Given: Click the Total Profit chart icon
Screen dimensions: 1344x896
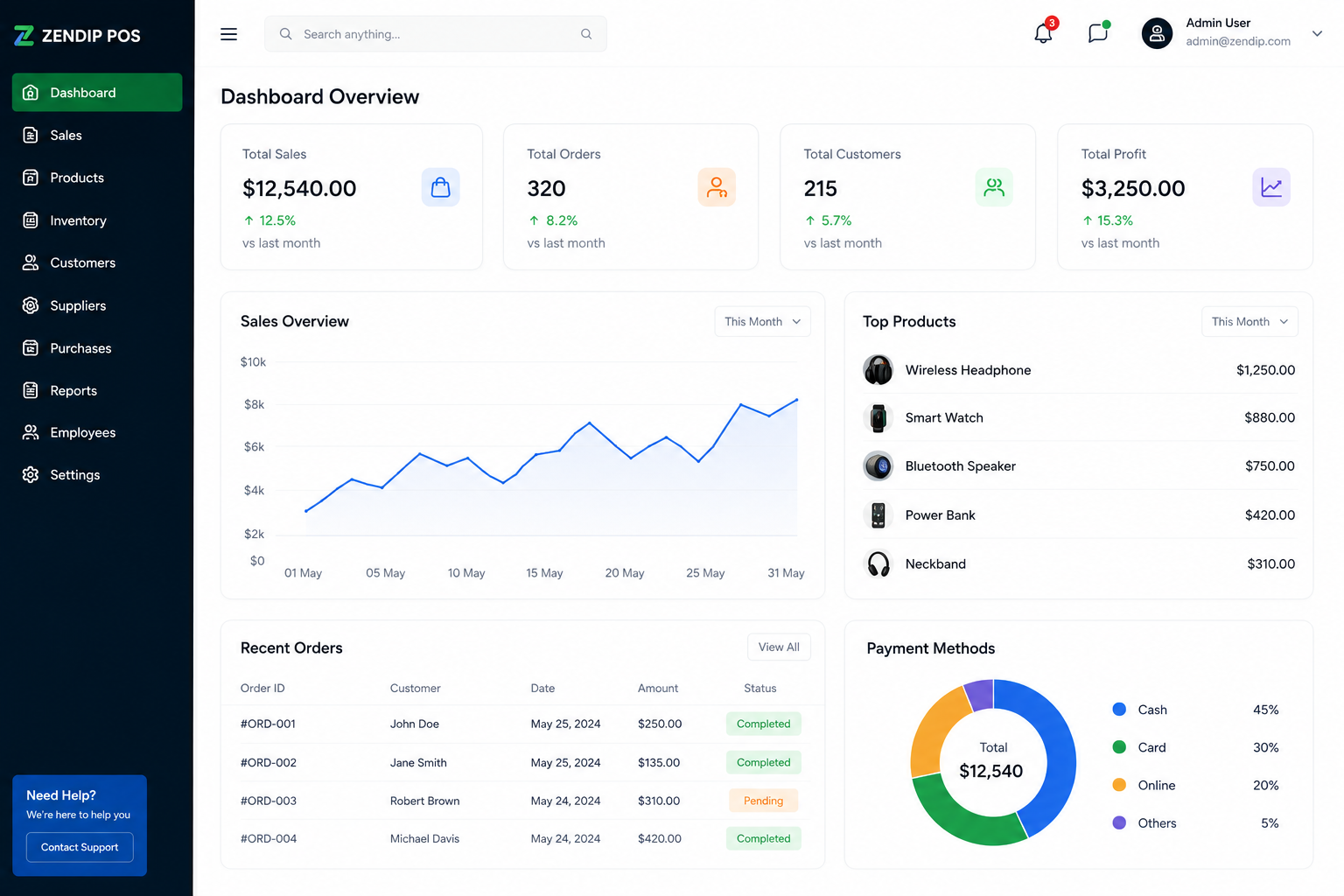Looking at the screenshot, I should click(1271, 187).
